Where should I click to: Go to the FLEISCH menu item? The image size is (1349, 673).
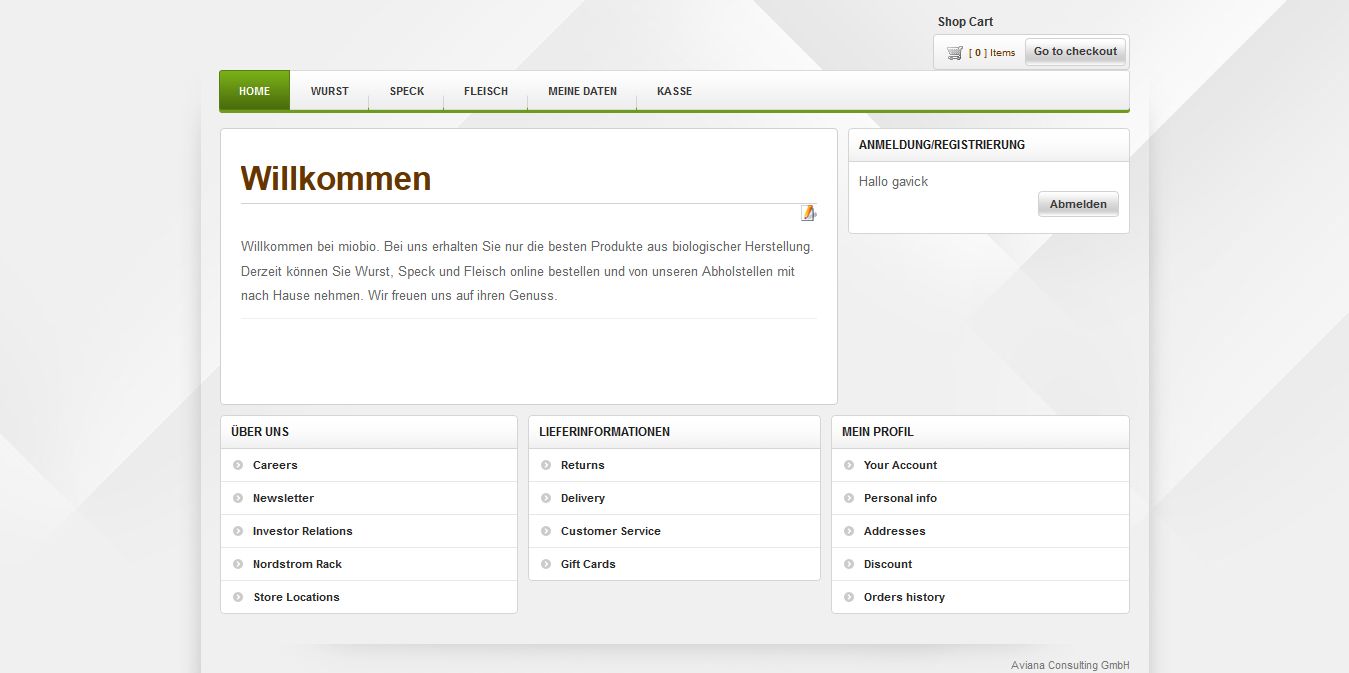pos(486,91)
